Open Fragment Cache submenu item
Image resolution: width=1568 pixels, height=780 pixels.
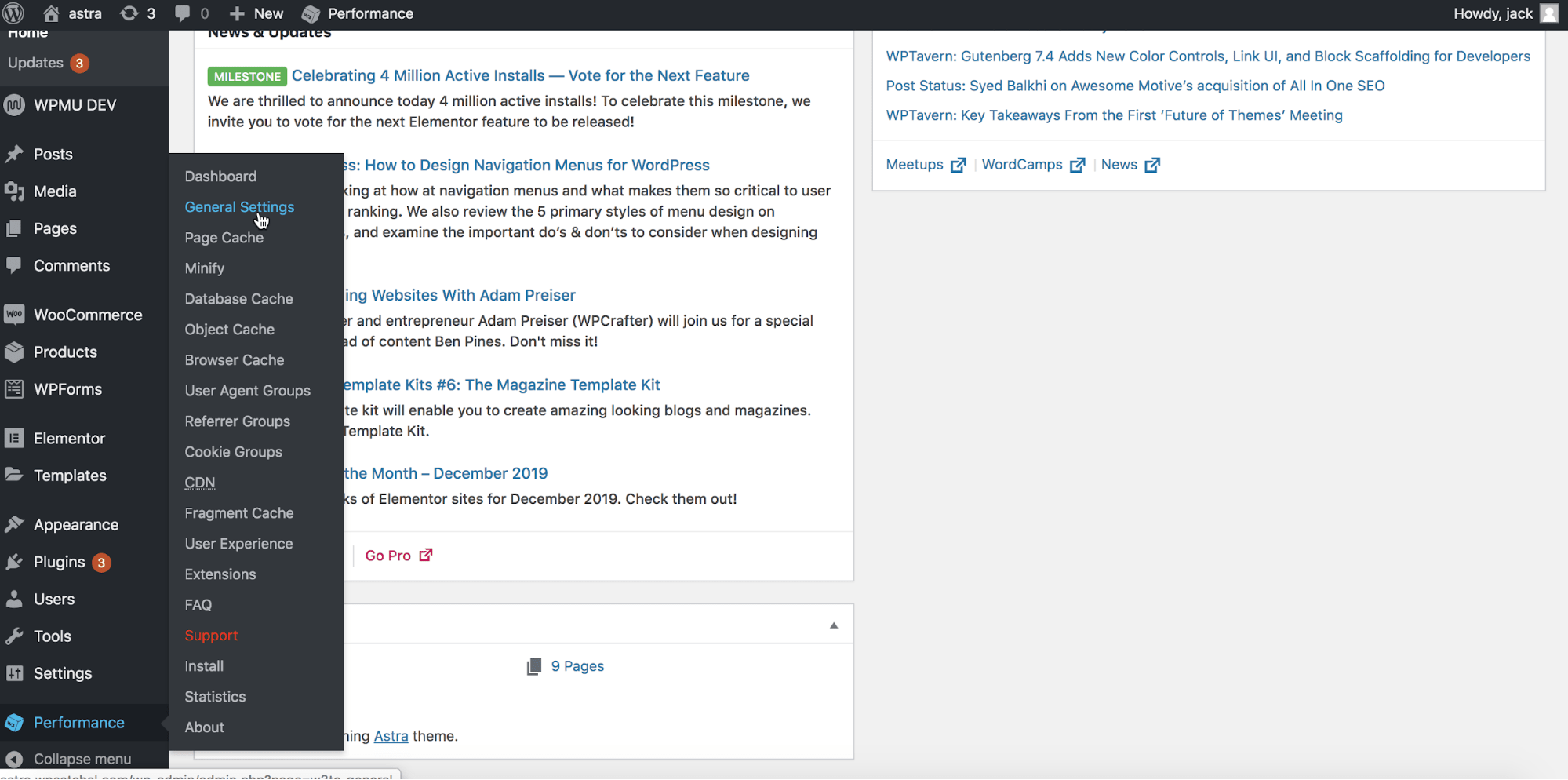238,513
